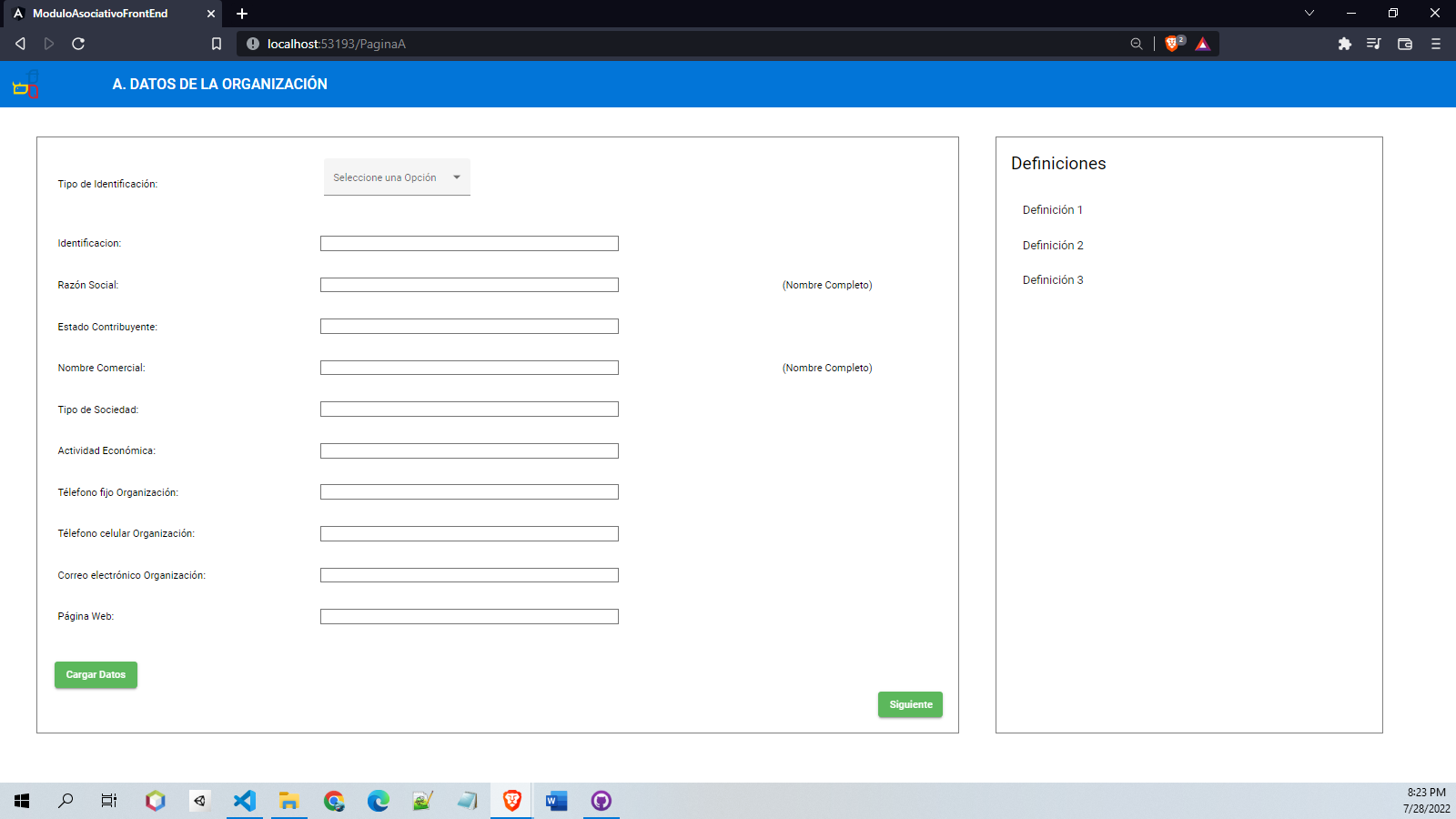Click the browser forward arrow
This screenshot has width=1456, height=819.
coord(49,44)
